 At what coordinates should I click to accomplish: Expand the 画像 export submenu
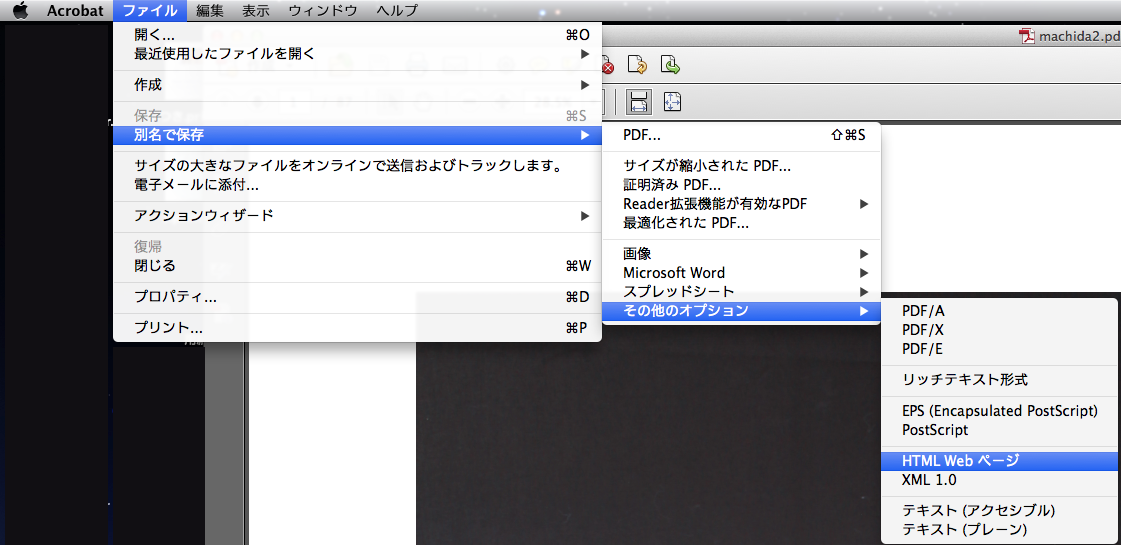point(741,253)
